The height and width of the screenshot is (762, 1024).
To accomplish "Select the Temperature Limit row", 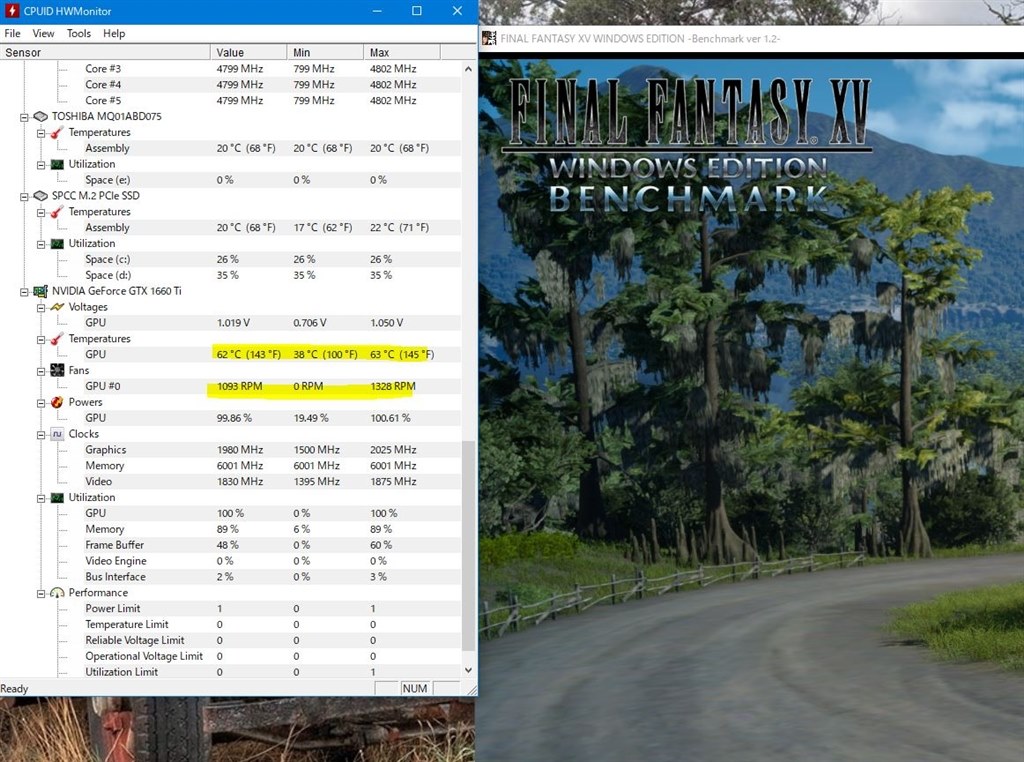I will (x=231, y=624).
